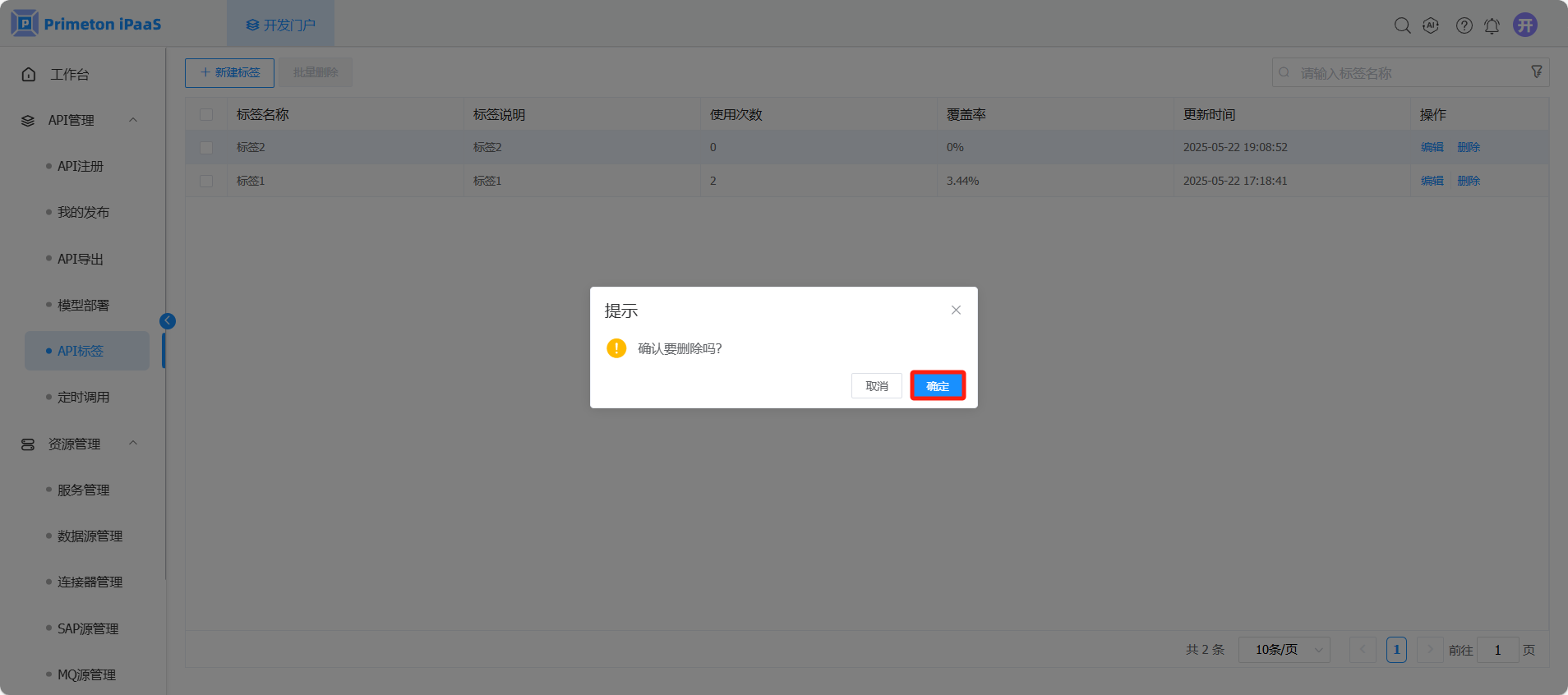This screenshot has height=695, width=1568.
Task: Close the 提示 dialog with X
Action: [956, 310]
